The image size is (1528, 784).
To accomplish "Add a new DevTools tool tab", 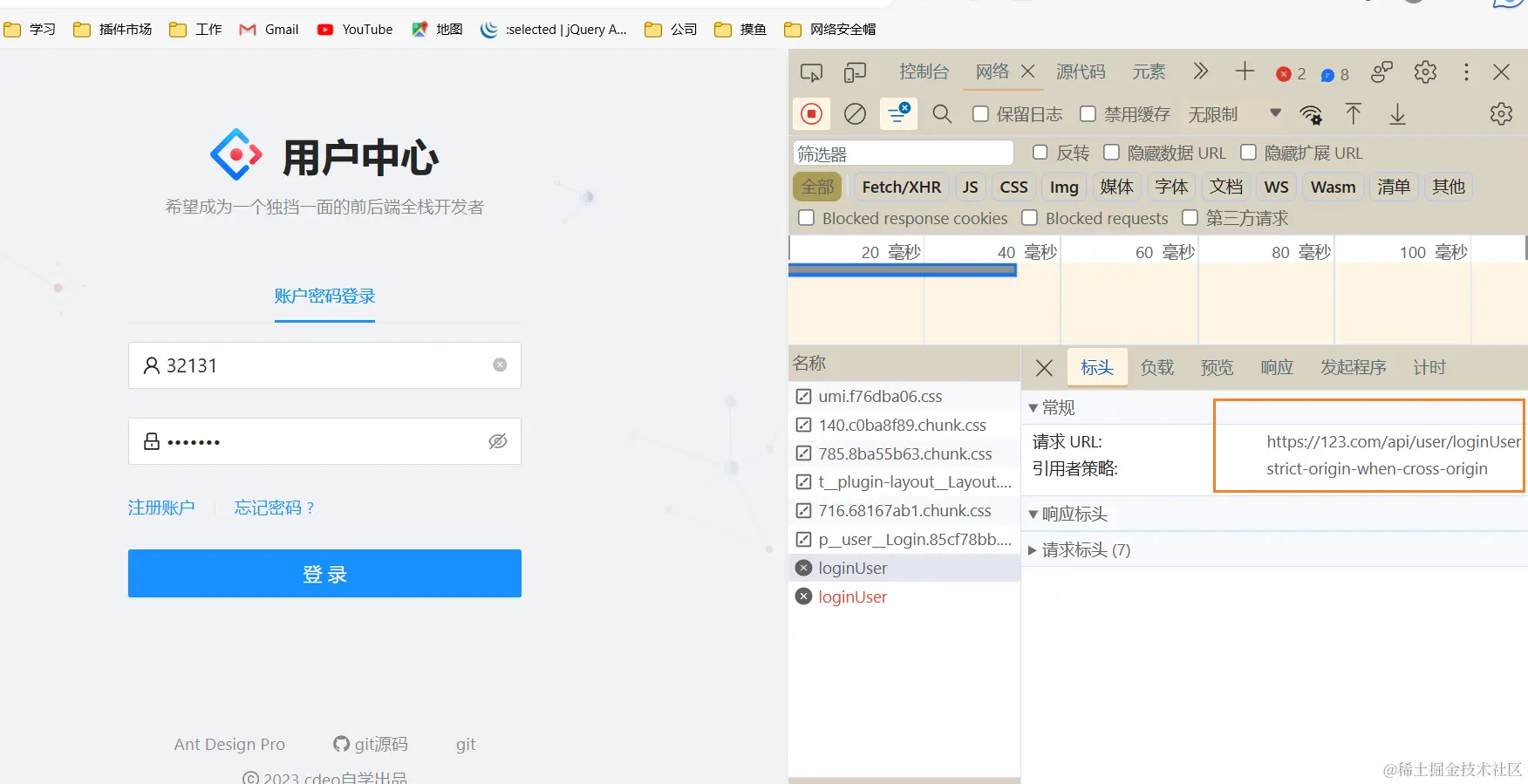I will [x=1245, y=72].
